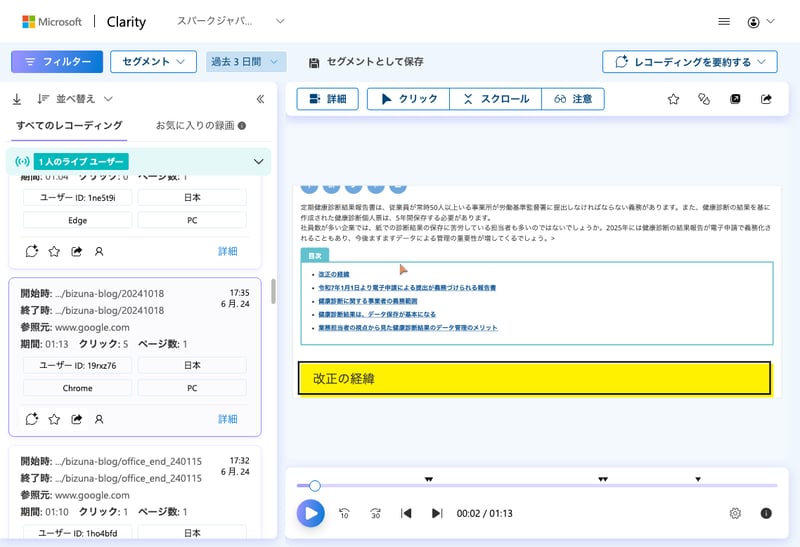Click 健康診断結果は、データ保存が基本になる link
The image size is (800, 547).
[x=377, y=314]
